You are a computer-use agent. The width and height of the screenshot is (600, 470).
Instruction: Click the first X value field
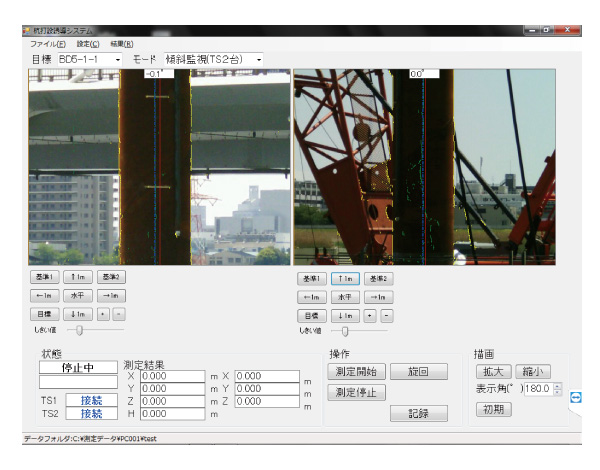point(173,376)
